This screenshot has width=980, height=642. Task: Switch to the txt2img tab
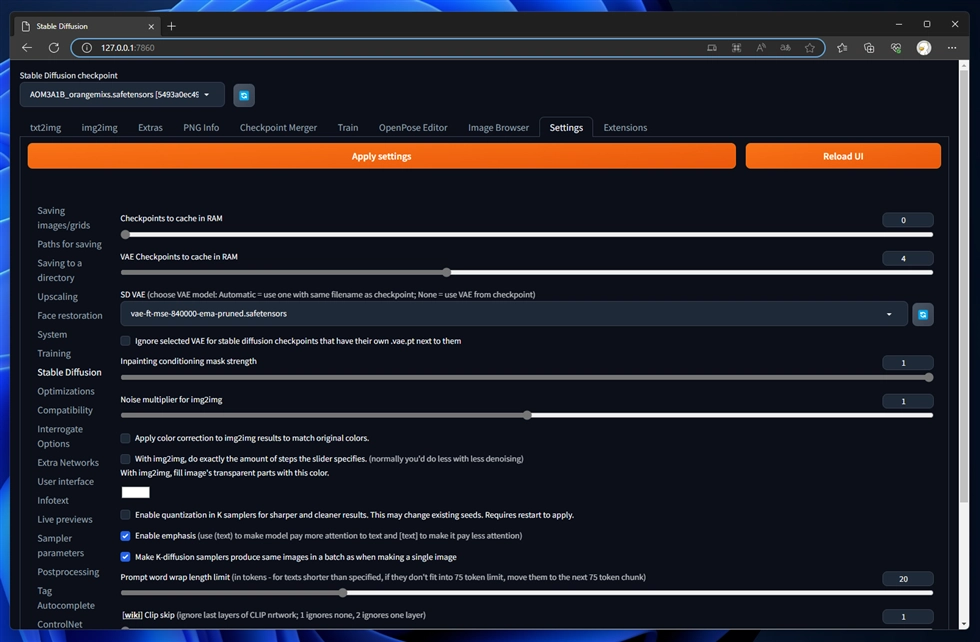[x=46, y=128]
